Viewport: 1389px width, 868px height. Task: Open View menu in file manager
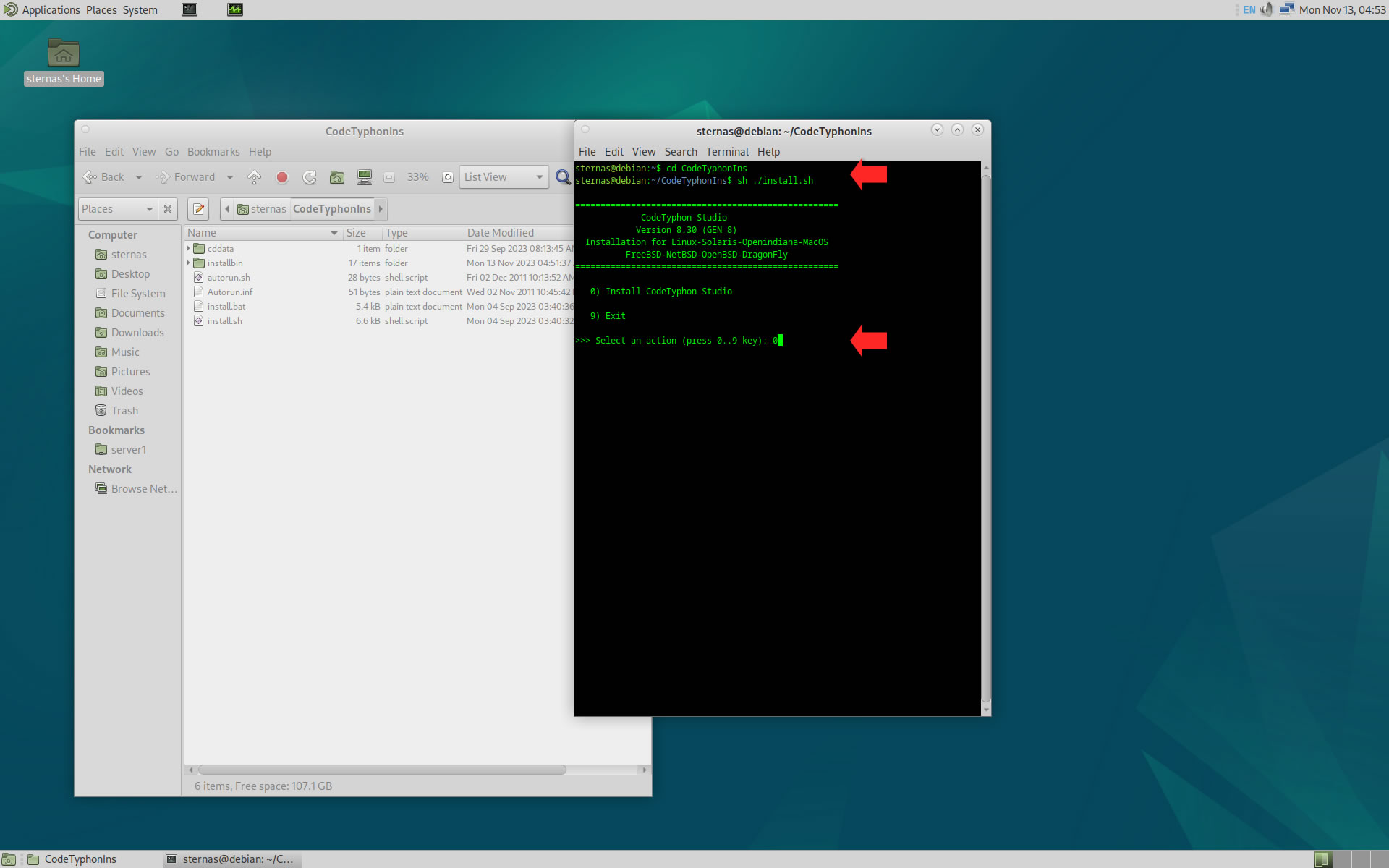[144, 152]
